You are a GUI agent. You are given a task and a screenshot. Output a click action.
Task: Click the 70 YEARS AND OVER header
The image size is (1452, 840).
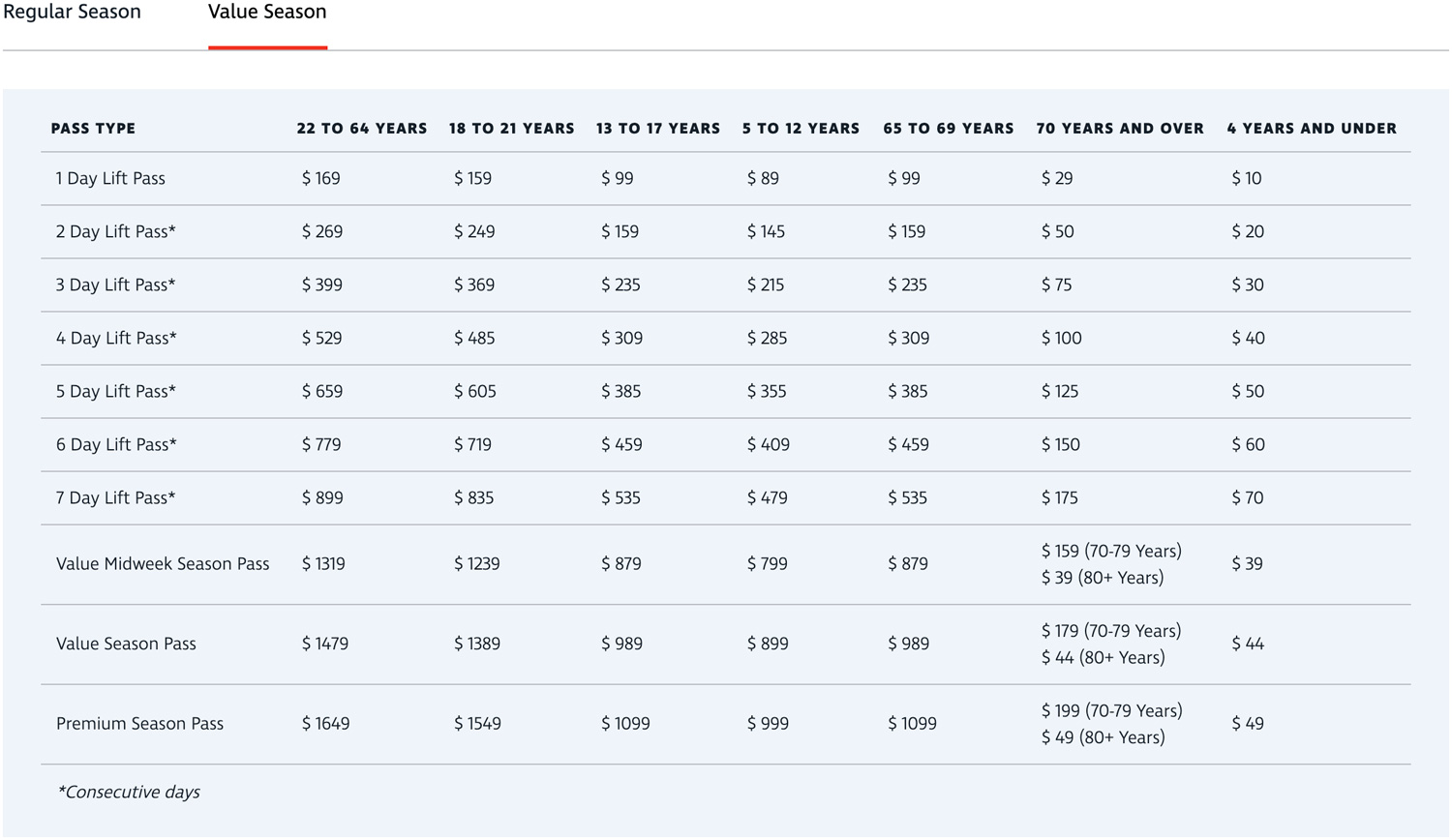pos(1120,129)
